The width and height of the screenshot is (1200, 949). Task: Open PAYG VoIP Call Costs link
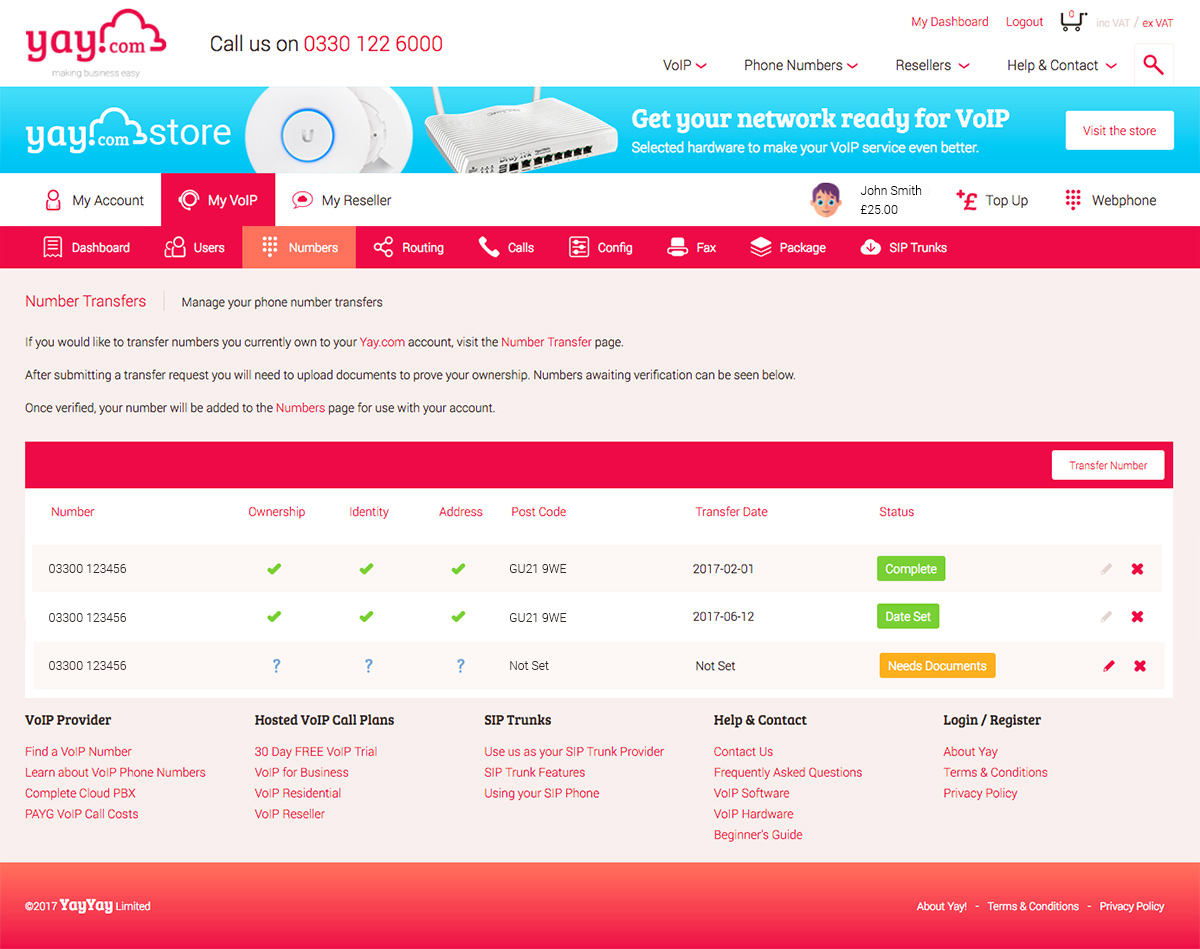pos(82,814)
